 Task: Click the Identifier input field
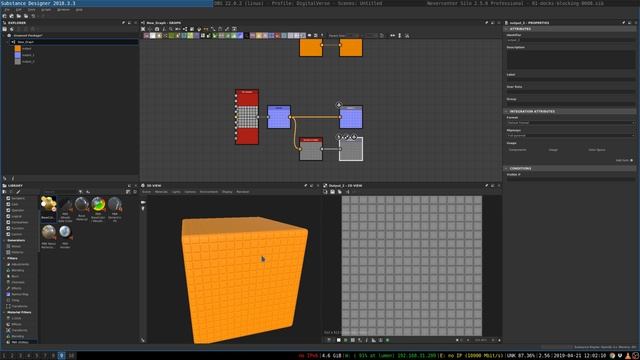click(571, 40)
